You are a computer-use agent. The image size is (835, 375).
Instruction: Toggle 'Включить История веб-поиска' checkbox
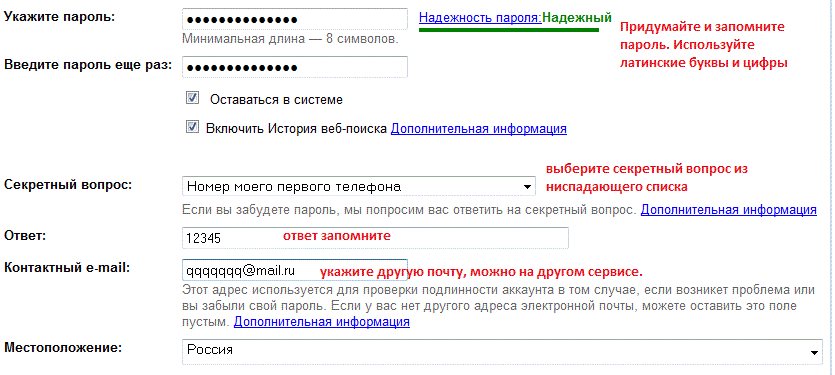pos(192,127)
